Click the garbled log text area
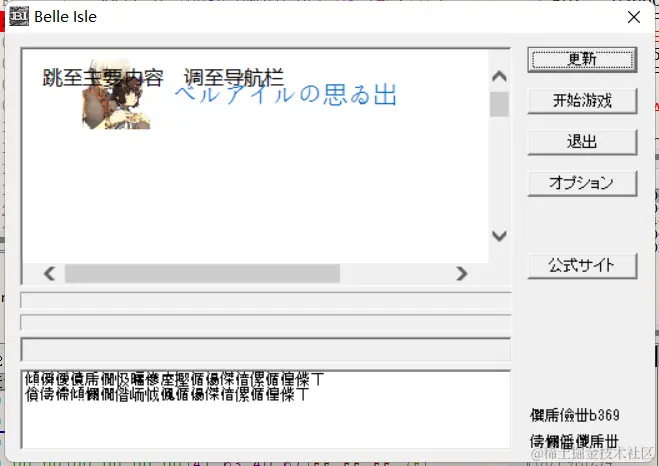Screen dimensions: 659x466 click(x=266, y=409)
